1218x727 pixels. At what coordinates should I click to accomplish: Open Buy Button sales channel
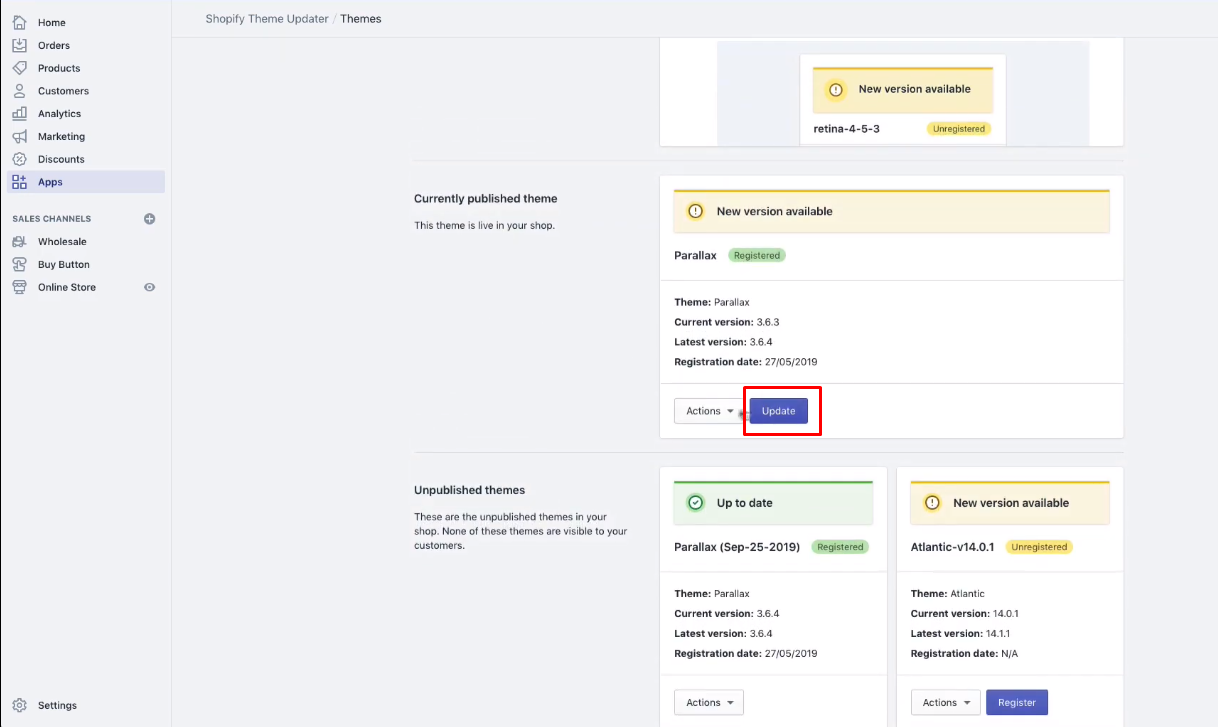64,265
